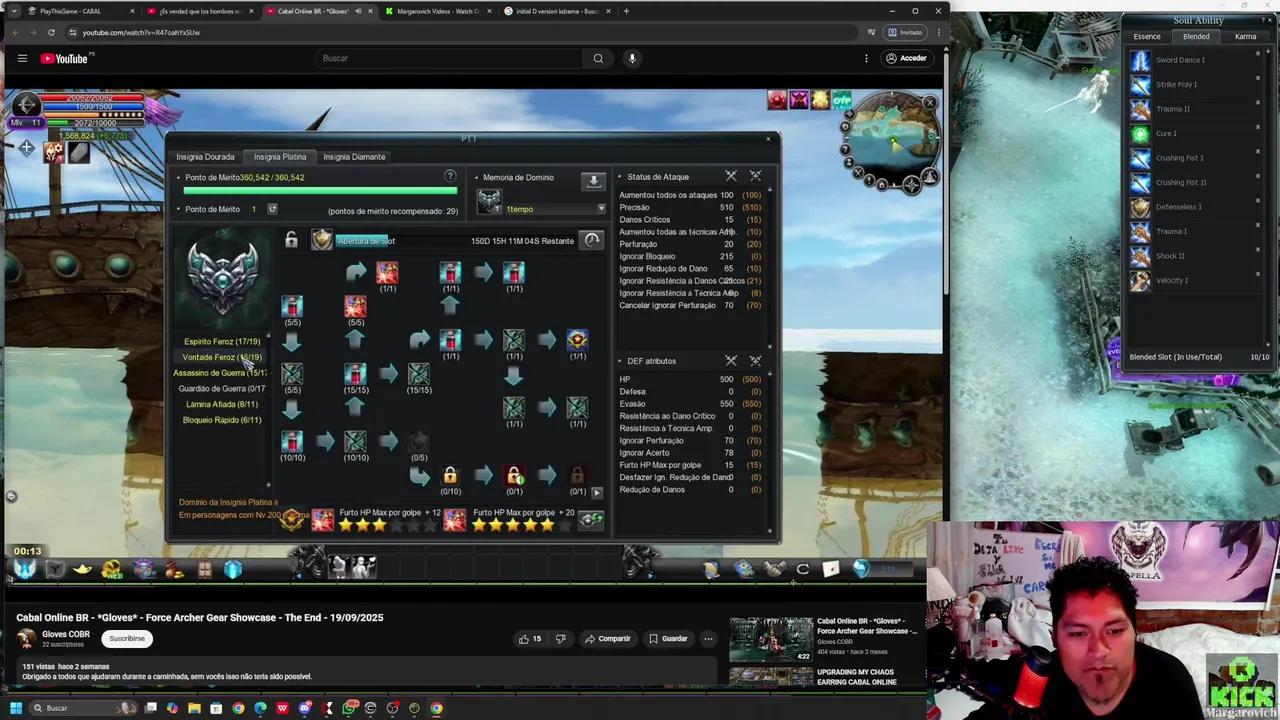Click the potion node labeled (10/10)

[292, 442]
